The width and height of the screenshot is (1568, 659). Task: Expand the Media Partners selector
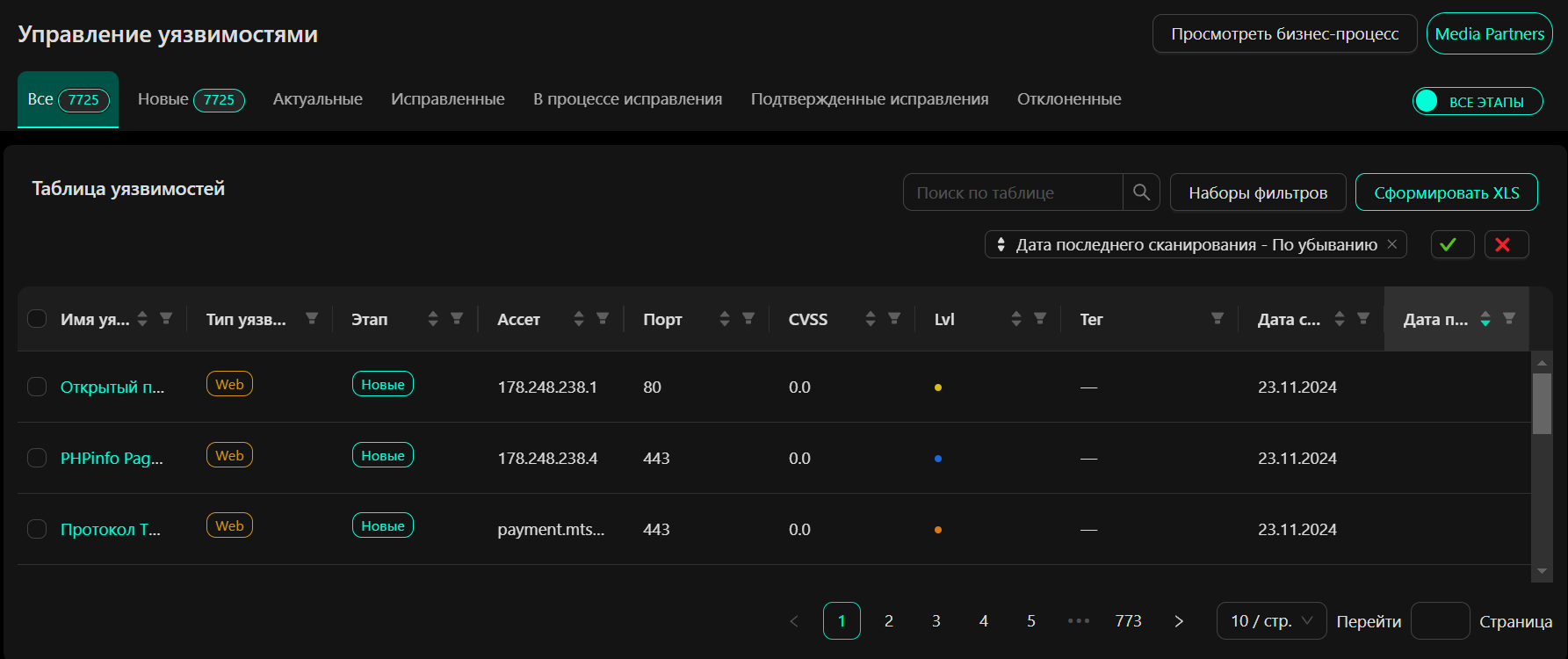pyautogui.click(x=1489, y=34)
